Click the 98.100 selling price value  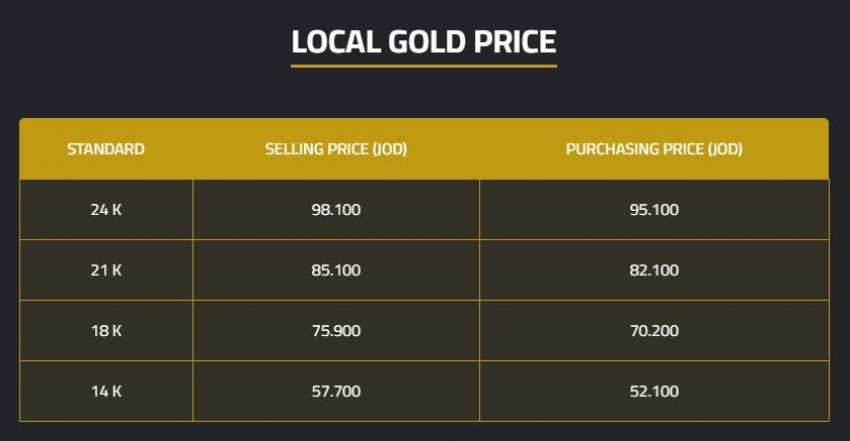click(x=336, y=210)
